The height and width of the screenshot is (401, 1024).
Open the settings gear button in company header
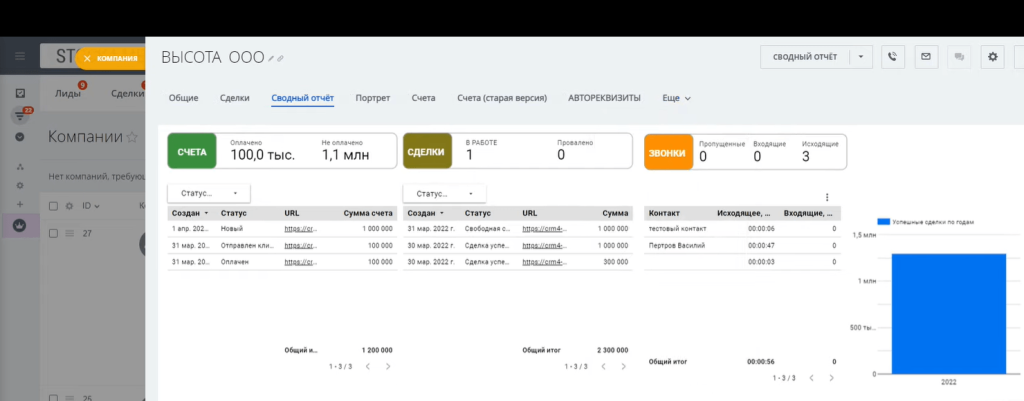point(993,57)
